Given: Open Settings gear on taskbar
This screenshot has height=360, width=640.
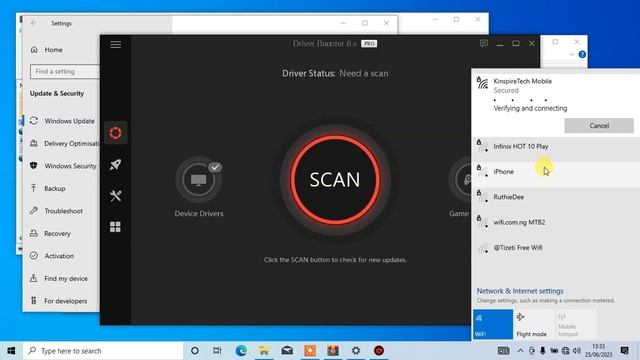Looking at the screenshot, I should point(356,351).
